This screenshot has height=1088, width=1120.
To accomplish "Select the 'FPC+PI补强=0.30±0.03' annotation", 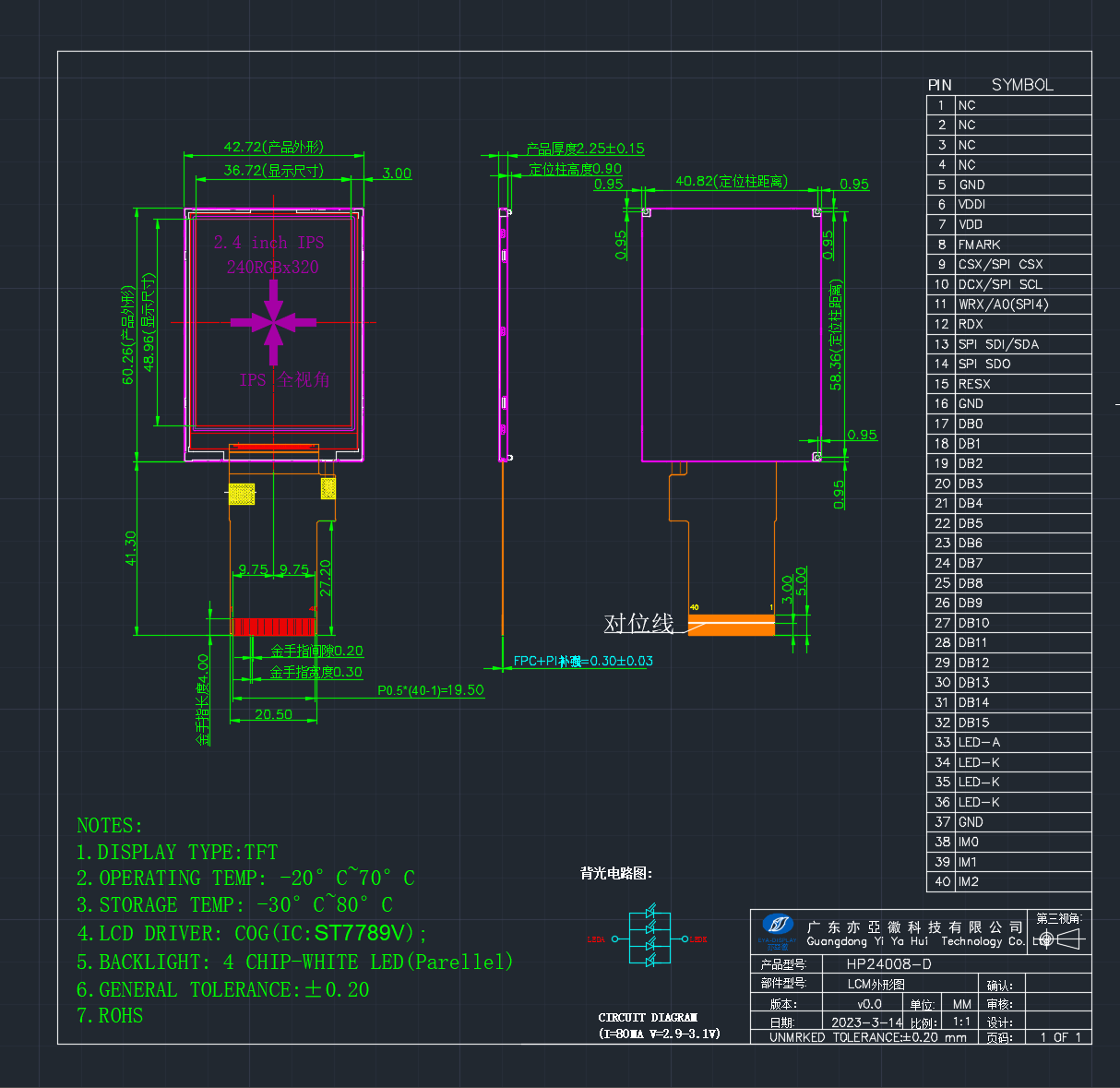I will 583,661.
